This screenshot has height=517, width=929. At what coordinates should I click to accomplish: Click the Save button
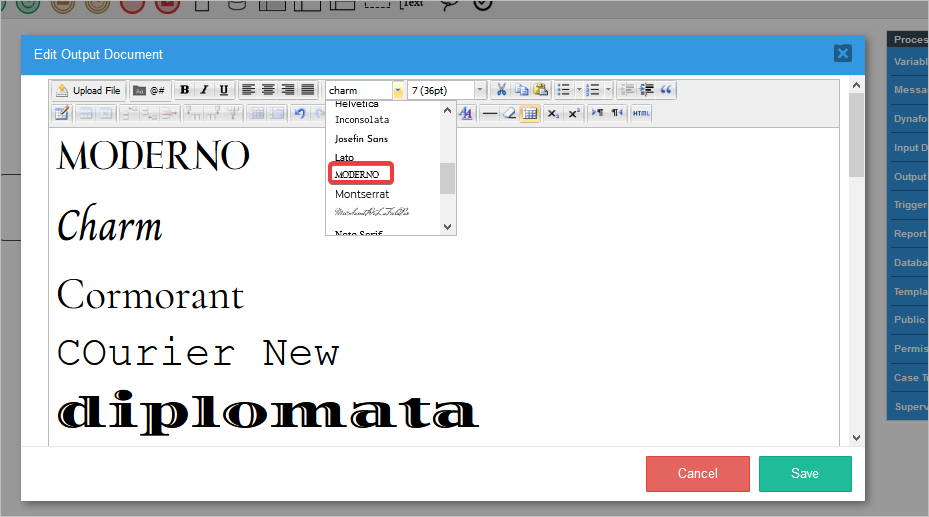pyautogui.click(x=804, y=473)
